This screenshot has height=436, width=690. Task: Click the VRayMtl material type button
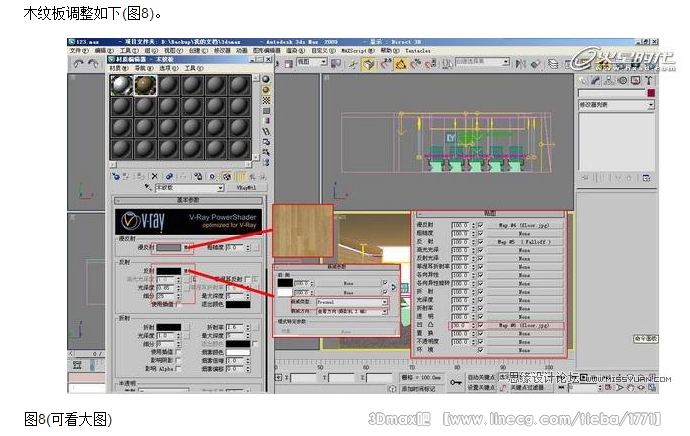pos(246,188)
